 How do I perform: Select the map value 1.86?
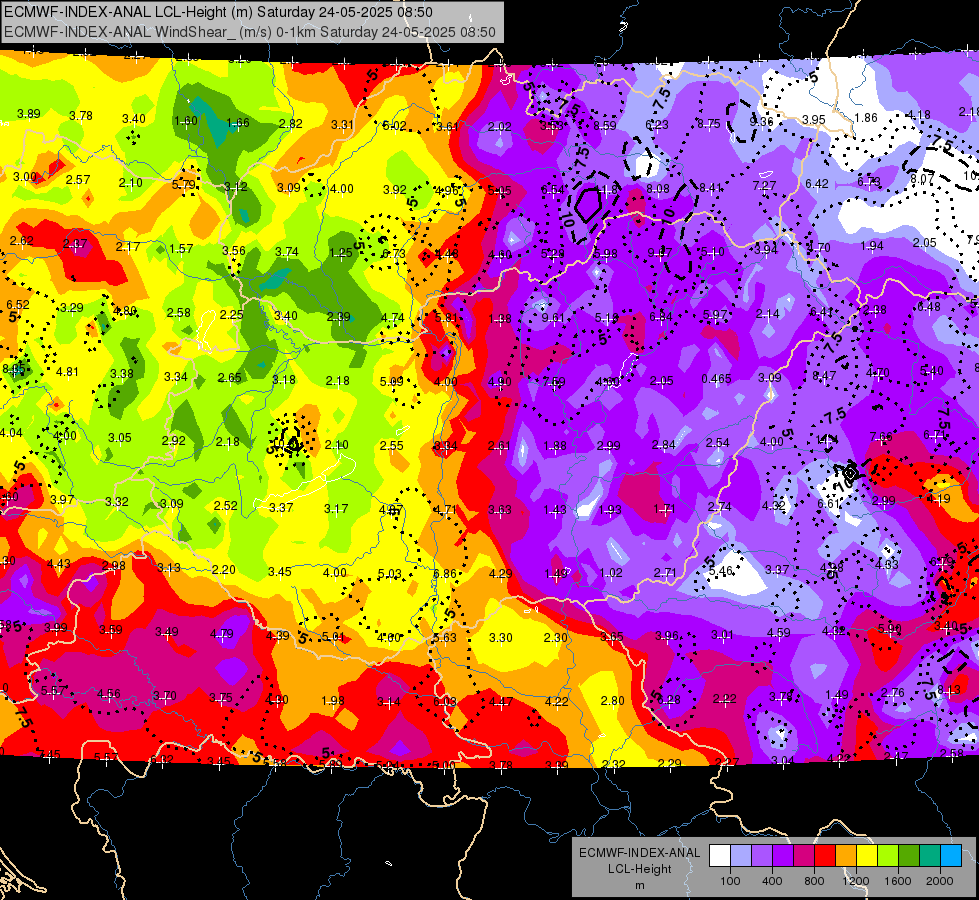(866, 117)
